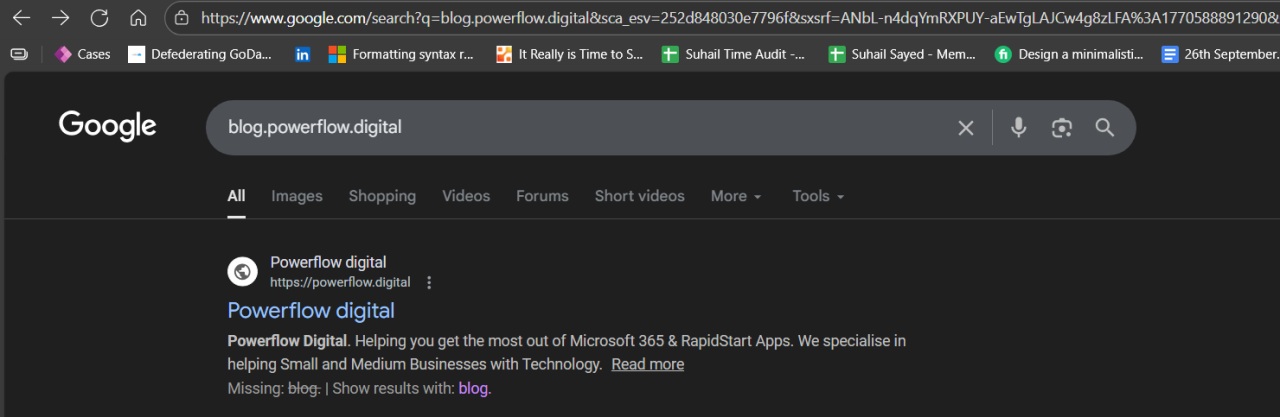Image resolution: width=1280 pixels, height=417 pixels.
Task: Click the browser back arrow
Action: point(21,18)
